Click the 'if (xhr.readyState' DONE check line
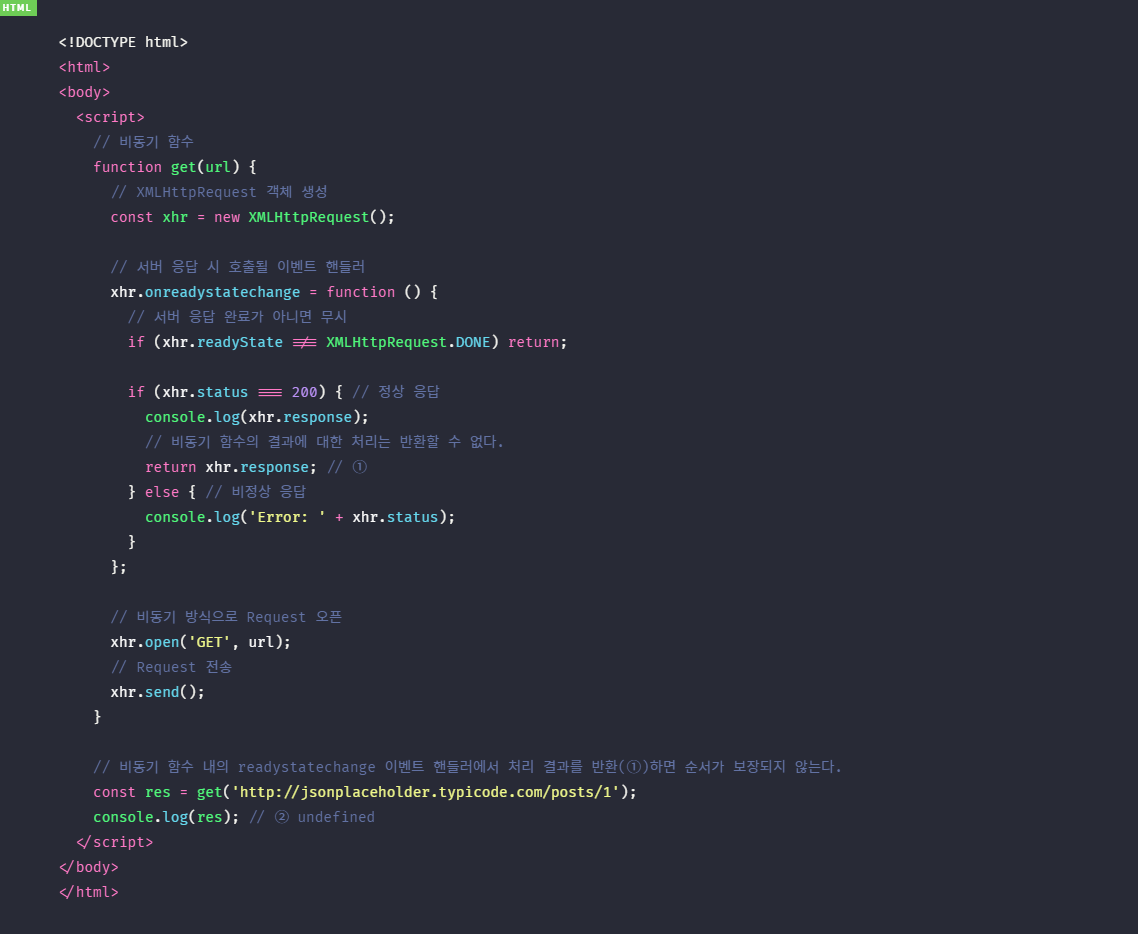Screen dimensions: 1138x934 click(348, 342)
